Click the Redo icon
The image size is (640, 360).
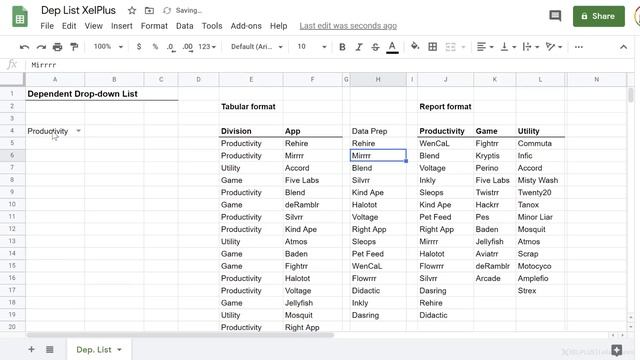tap(41, 47)
